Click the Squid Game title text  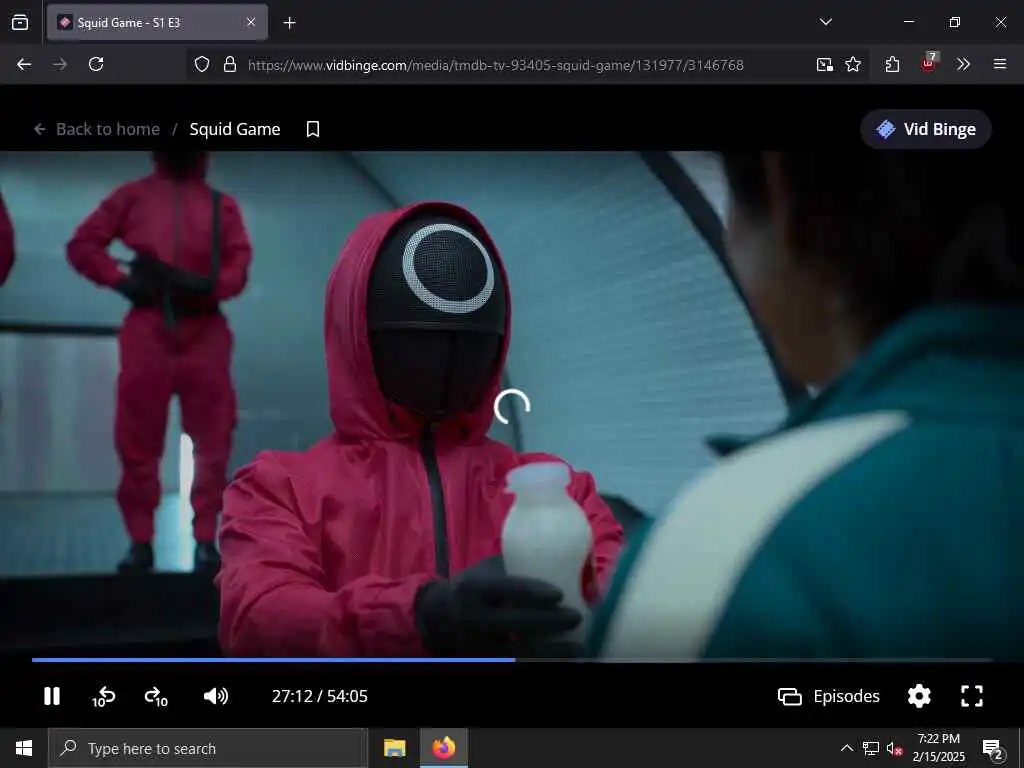(235, 129)
